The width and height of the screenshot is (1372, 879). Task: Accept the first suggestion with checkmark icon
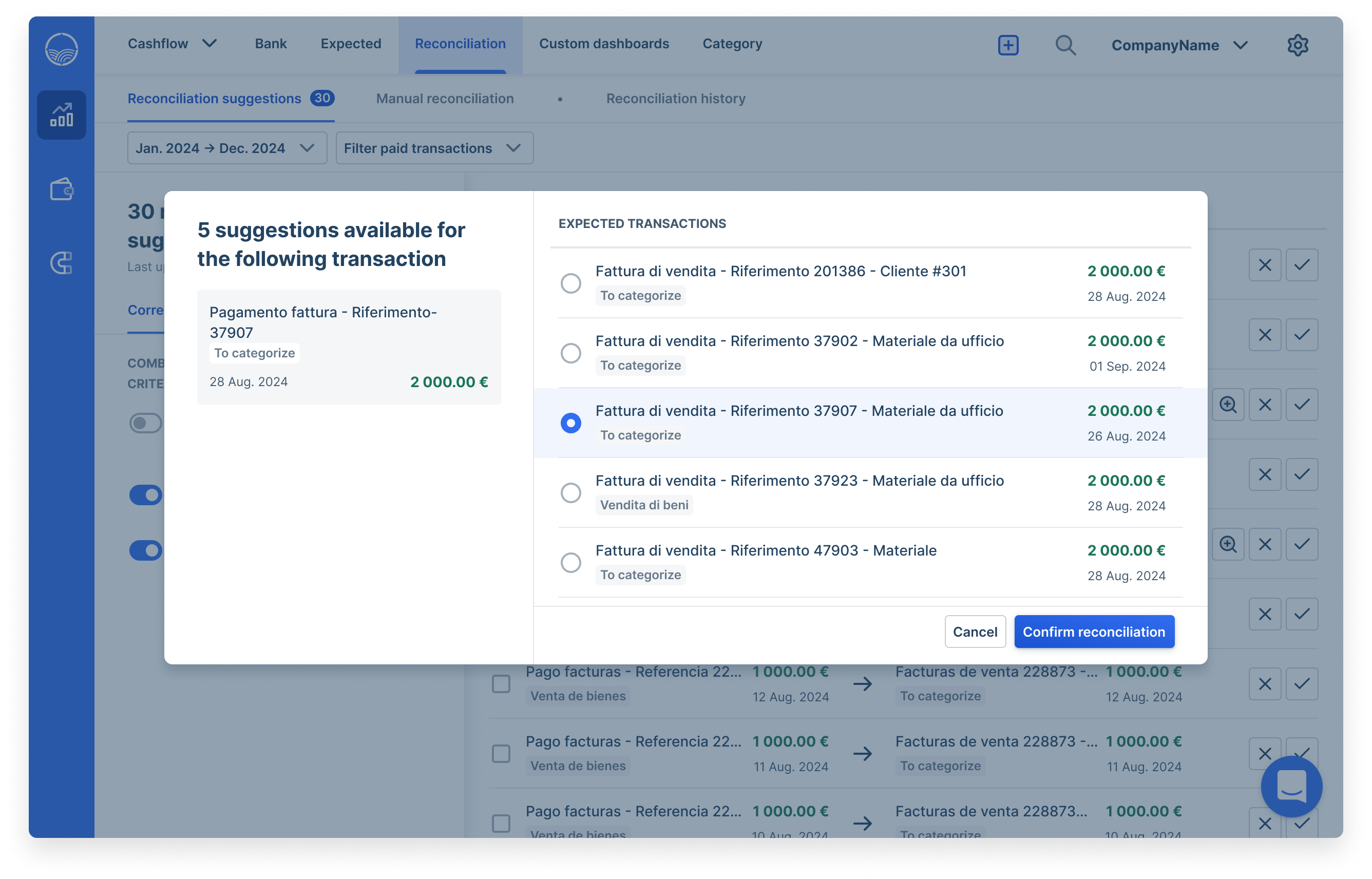click(1301, 265)
